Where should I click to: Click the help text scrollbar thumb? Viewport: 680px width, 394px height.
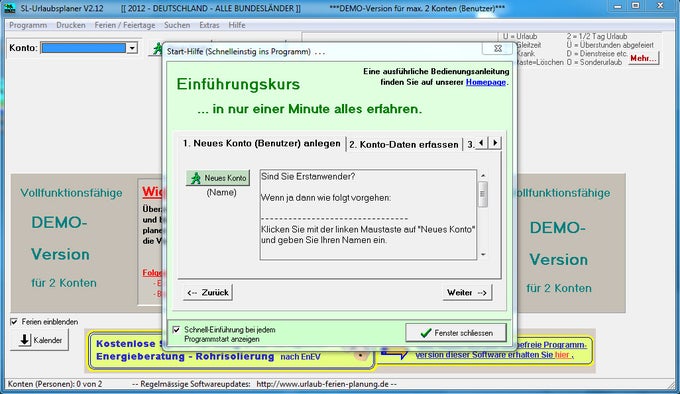(x=482, y=194)
